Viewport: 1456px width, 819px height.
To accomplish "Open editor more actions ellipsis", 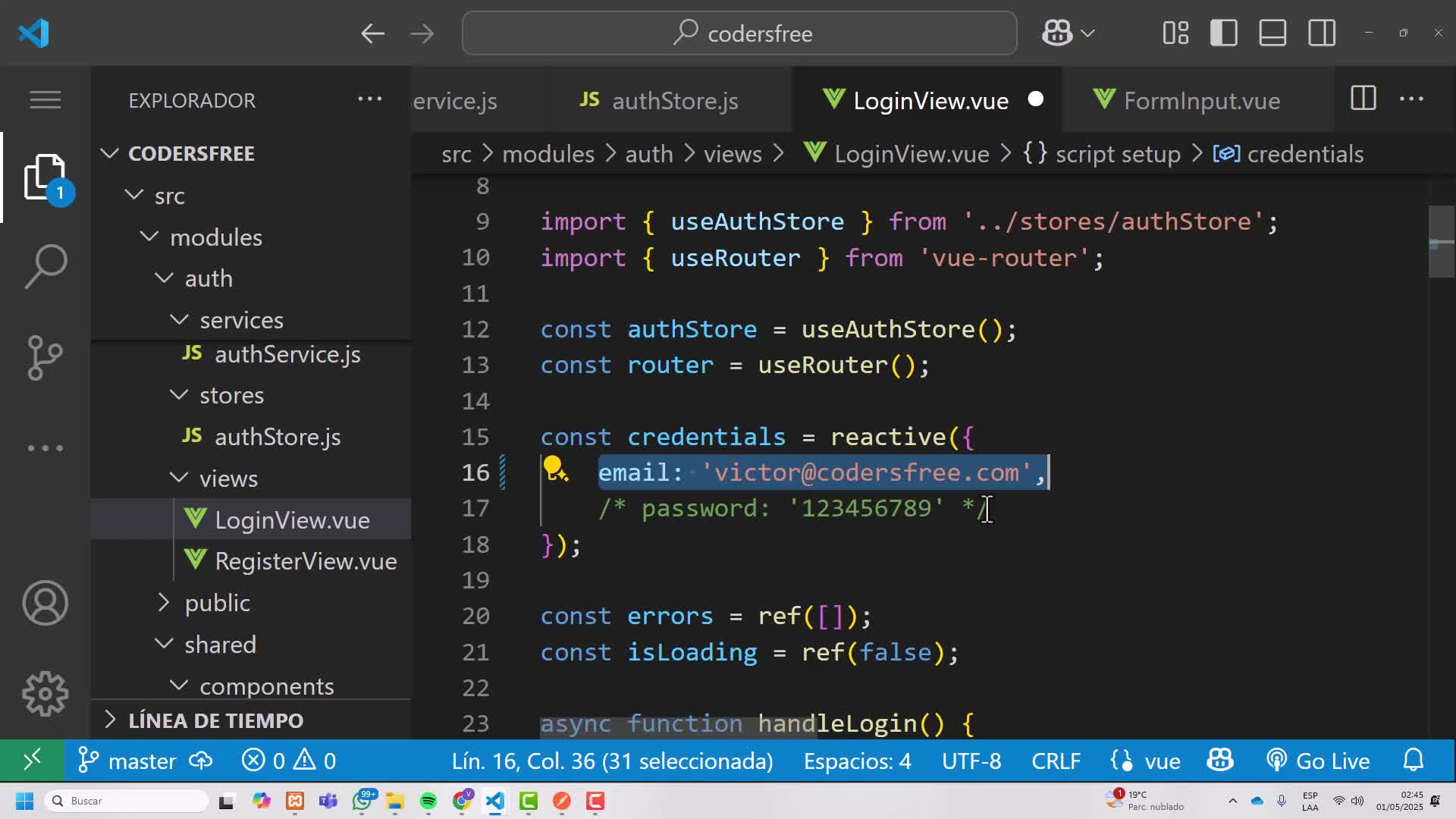I will (1411, 99).
